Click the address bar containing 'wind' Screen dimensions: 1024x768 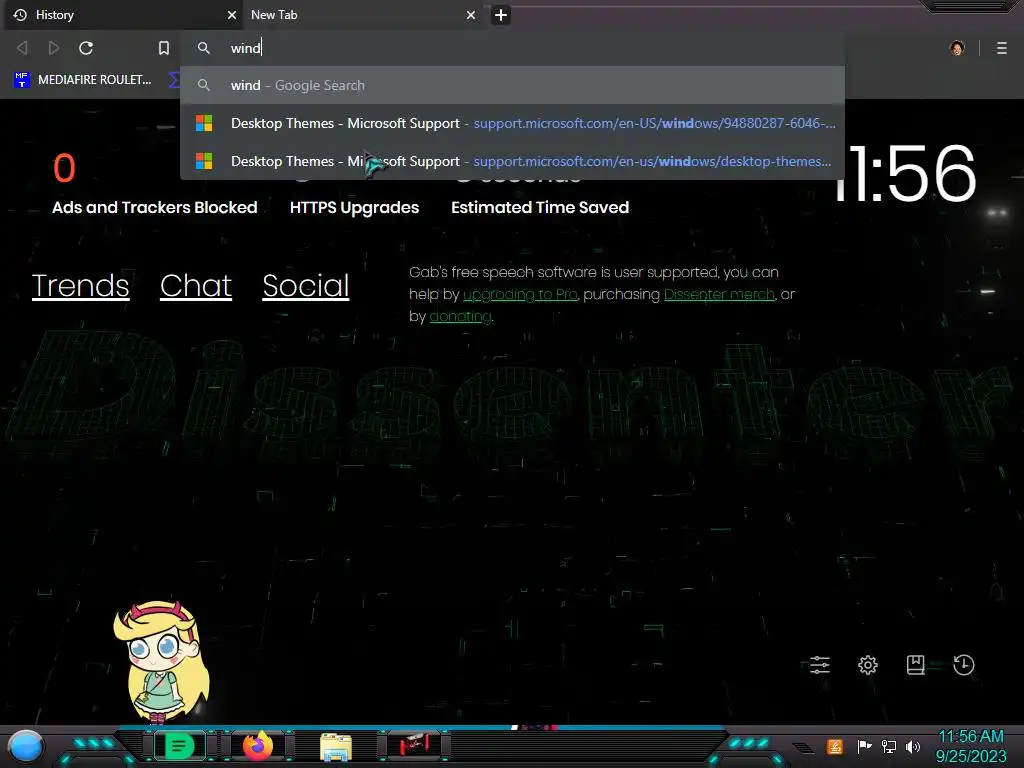pyautogui.click(x=513, y=48)
